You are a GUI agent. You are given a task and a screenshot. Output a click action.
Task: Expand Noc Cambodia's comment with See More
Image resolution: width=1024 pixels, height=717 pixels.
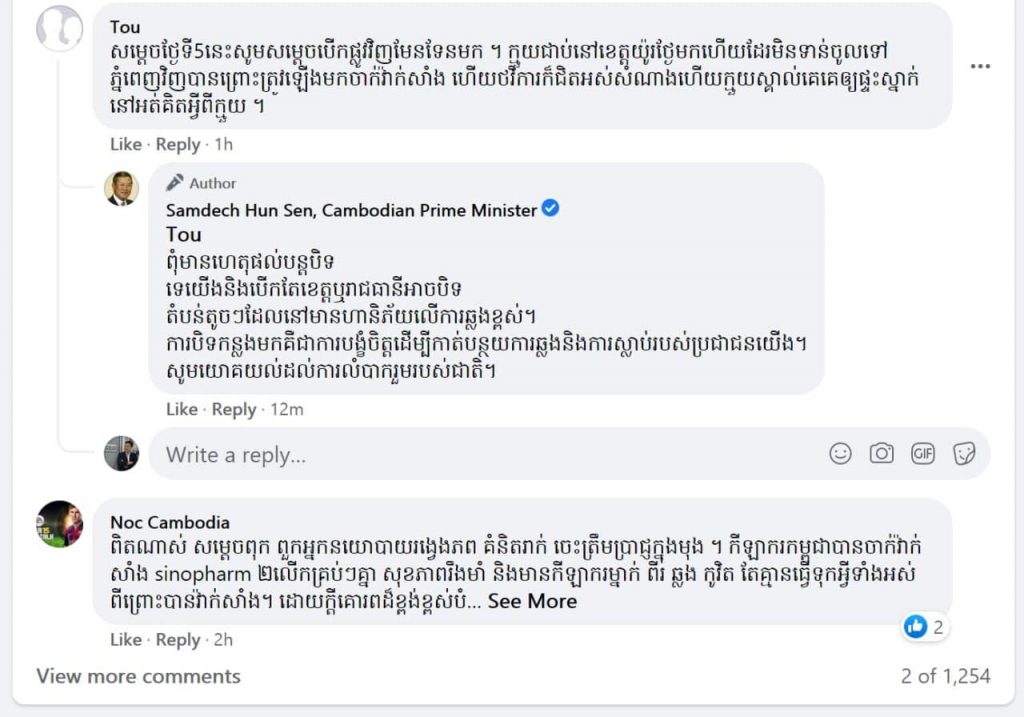pos(532,601)
